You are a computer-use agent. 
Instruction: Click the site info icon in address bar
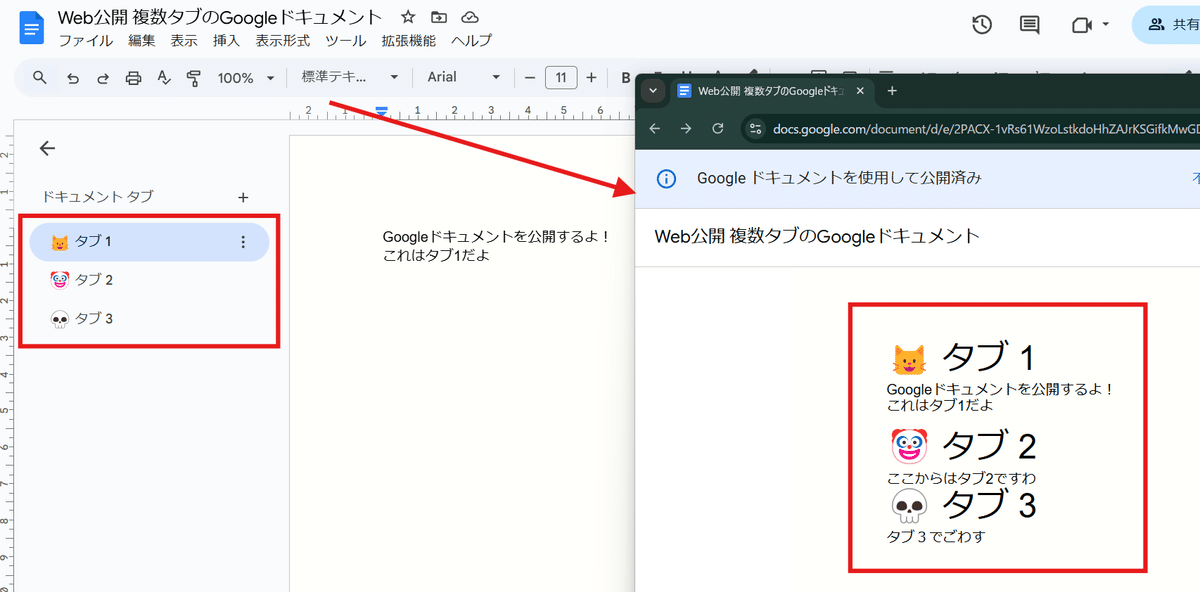pos(756,128)
